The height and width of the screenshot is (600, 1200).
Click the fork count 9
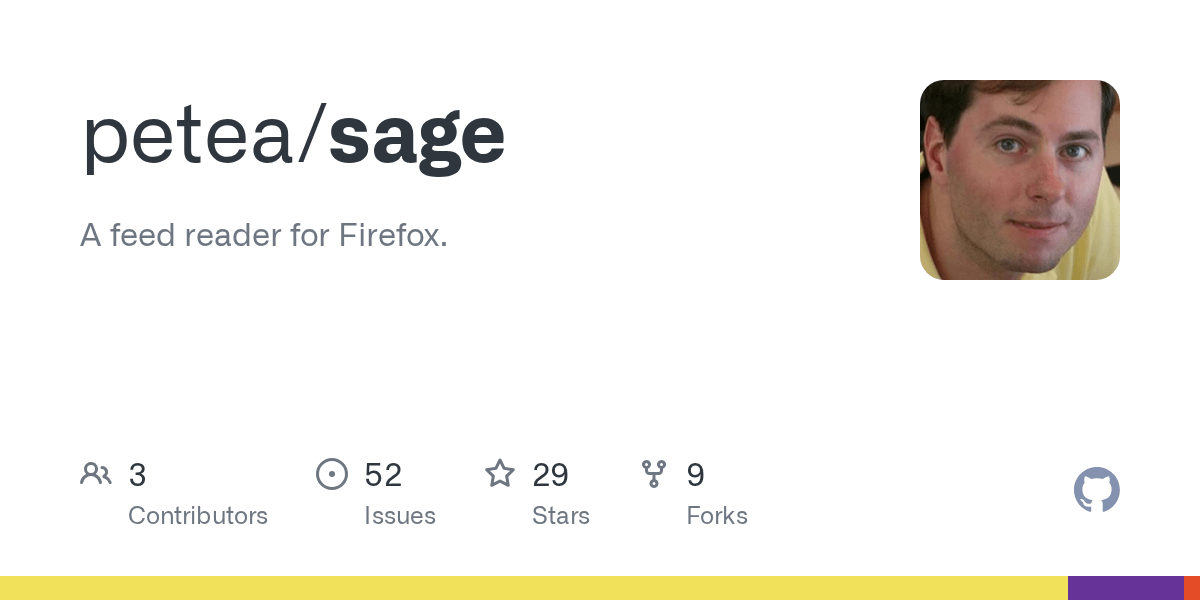[x=695, y=475]
